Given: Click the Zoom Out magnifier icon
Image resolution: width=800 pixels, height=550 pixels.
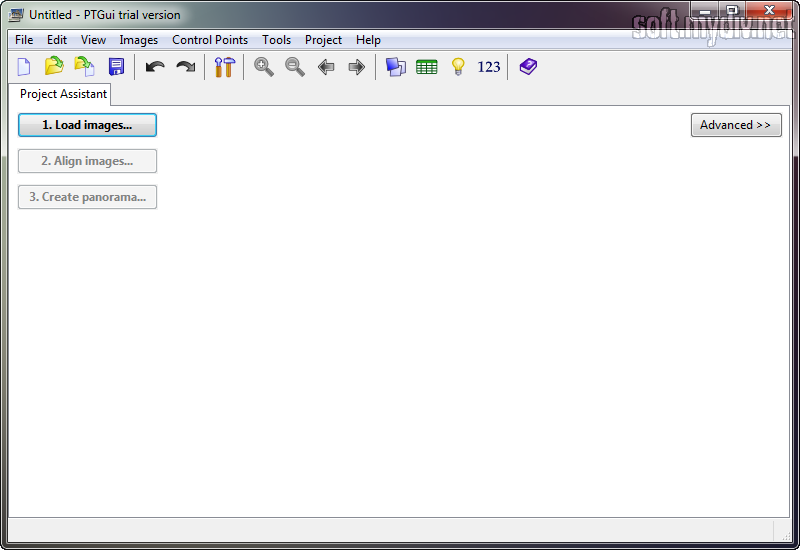Looking at the screenshot, I should coord(295,67).
